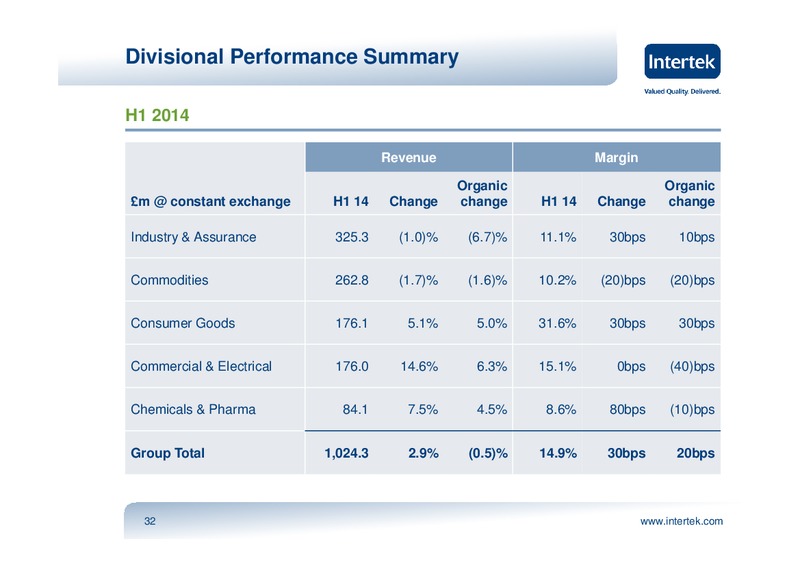Open the www.intertek.com link
Viewport: 800px width, 565px height.
[681, 521]
